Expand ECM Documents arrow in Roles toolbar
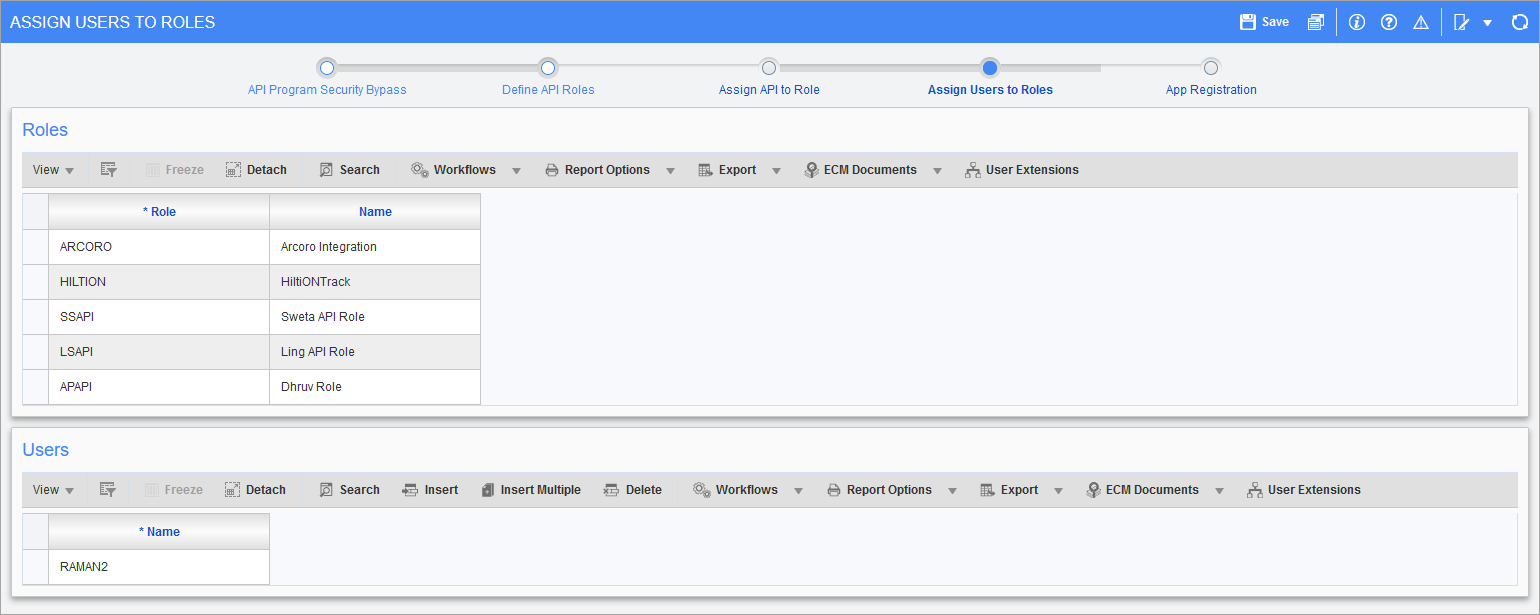The height and width of the screenshot is (615, 1540). click(x=937, y=171)
